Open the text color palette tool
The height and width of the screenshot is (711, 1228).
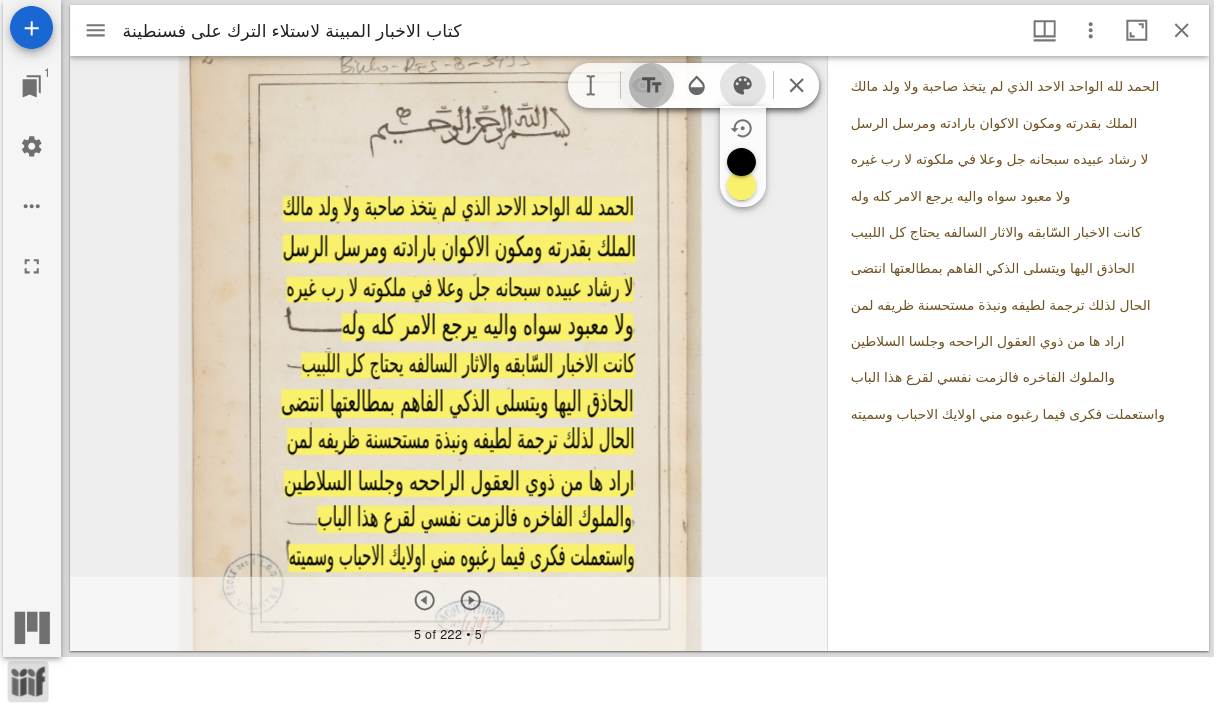click(743, 86)
